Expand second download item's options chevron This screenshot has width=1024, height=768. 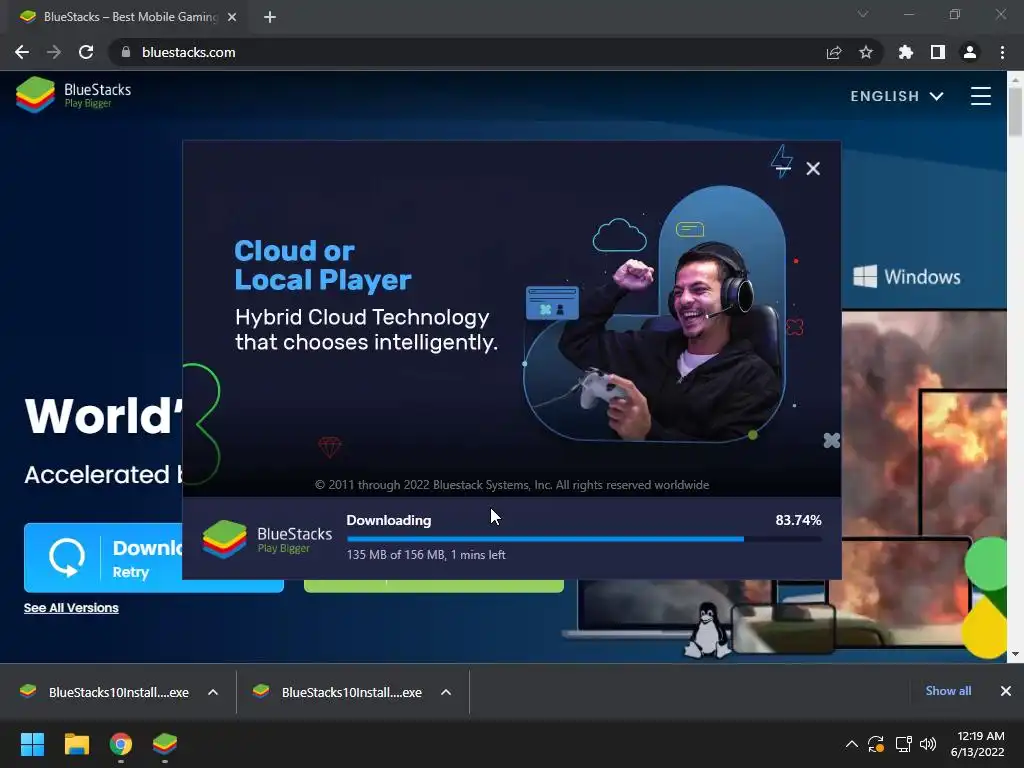click(x=446, y=692)
